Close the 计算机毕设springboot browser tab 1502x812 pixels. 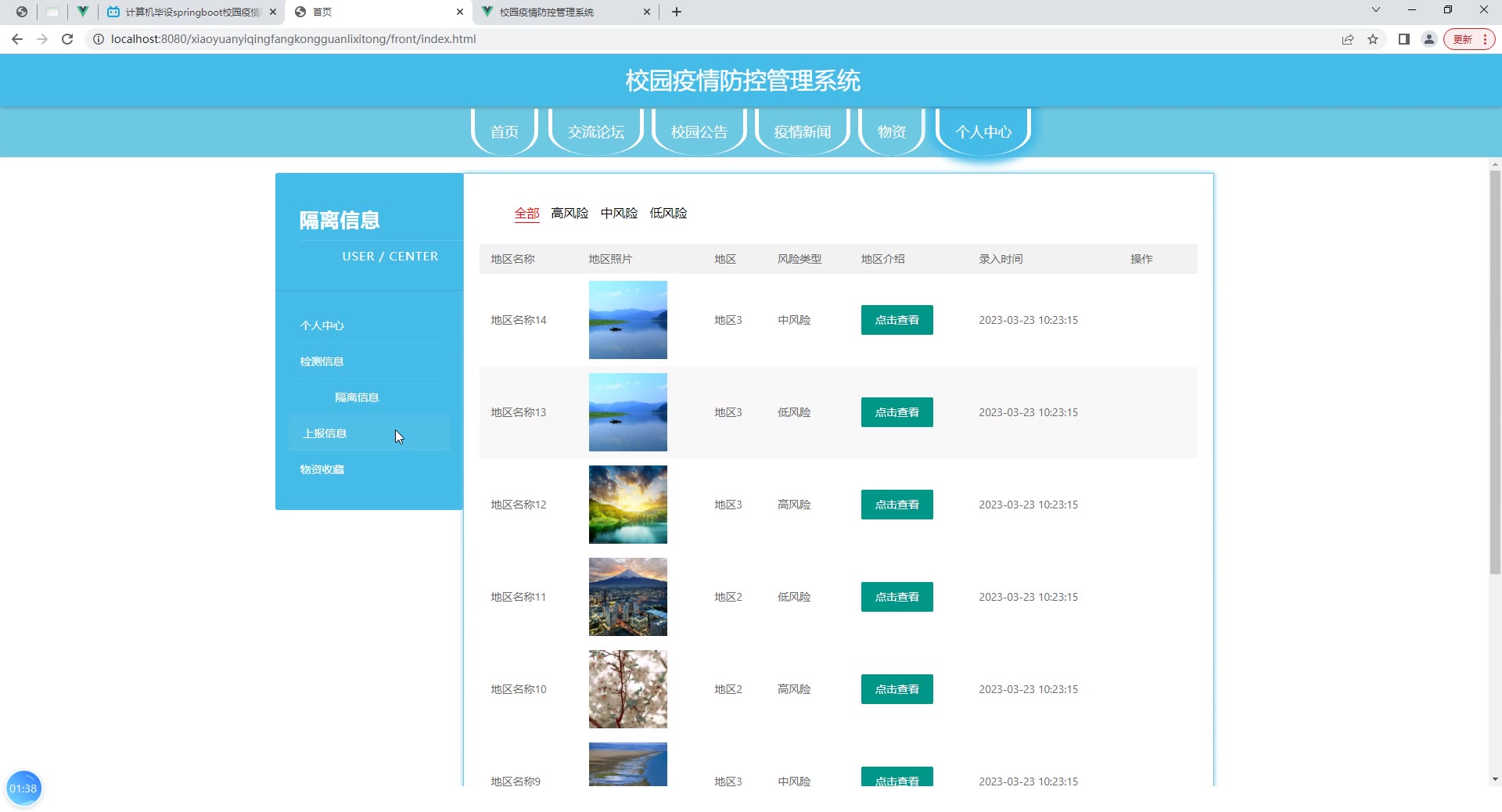pyautogui.click(x=273, y=12)
